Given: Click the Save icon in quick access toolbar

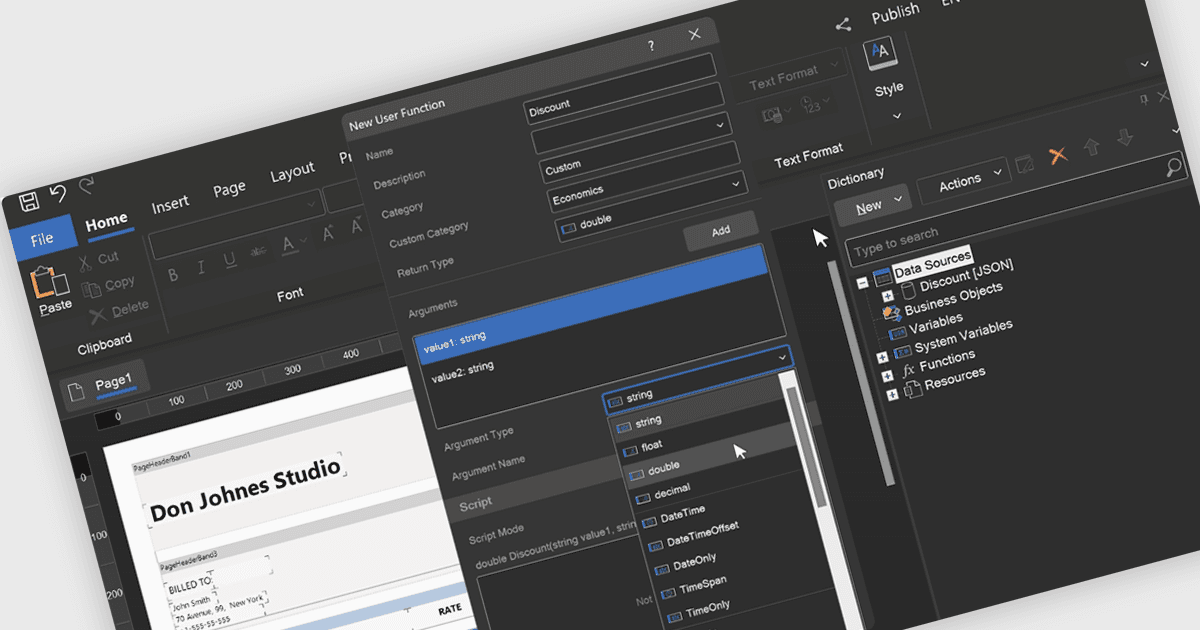Looking at the screenshot, I should (29, 200).
